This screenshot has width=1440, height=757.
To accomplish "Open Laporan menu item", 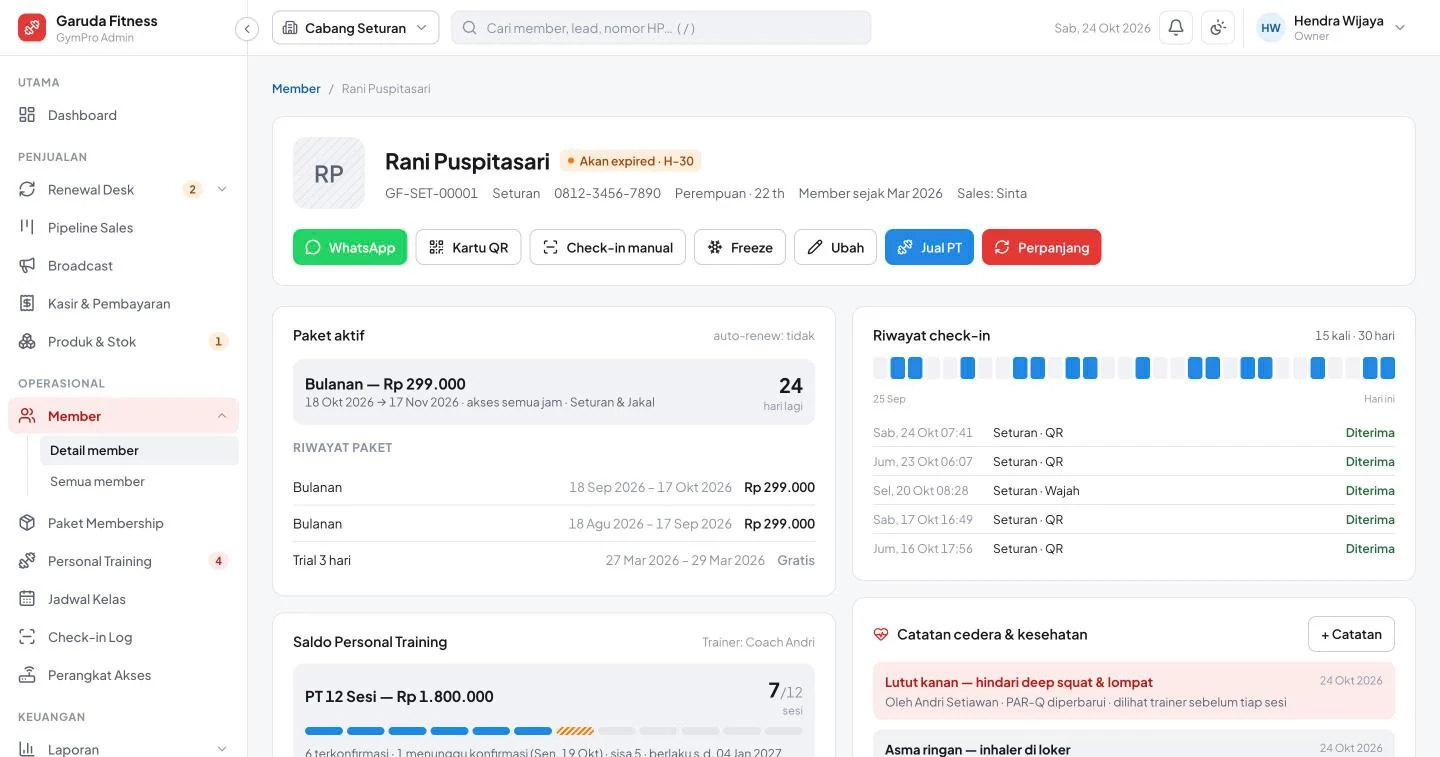I will pos(123,746).
